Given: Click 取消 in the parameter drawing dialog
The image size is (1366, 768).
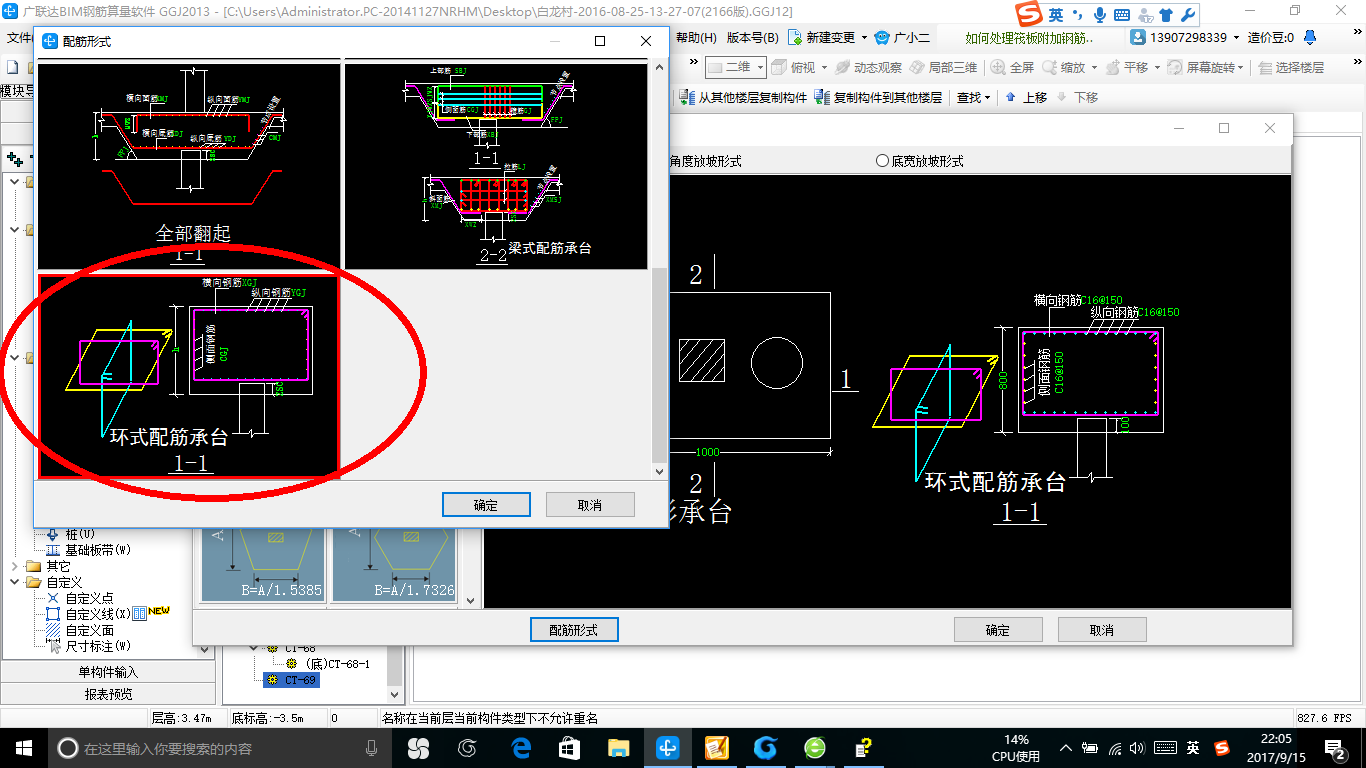Looking at the screenshot, I should tap(1102, 630).
